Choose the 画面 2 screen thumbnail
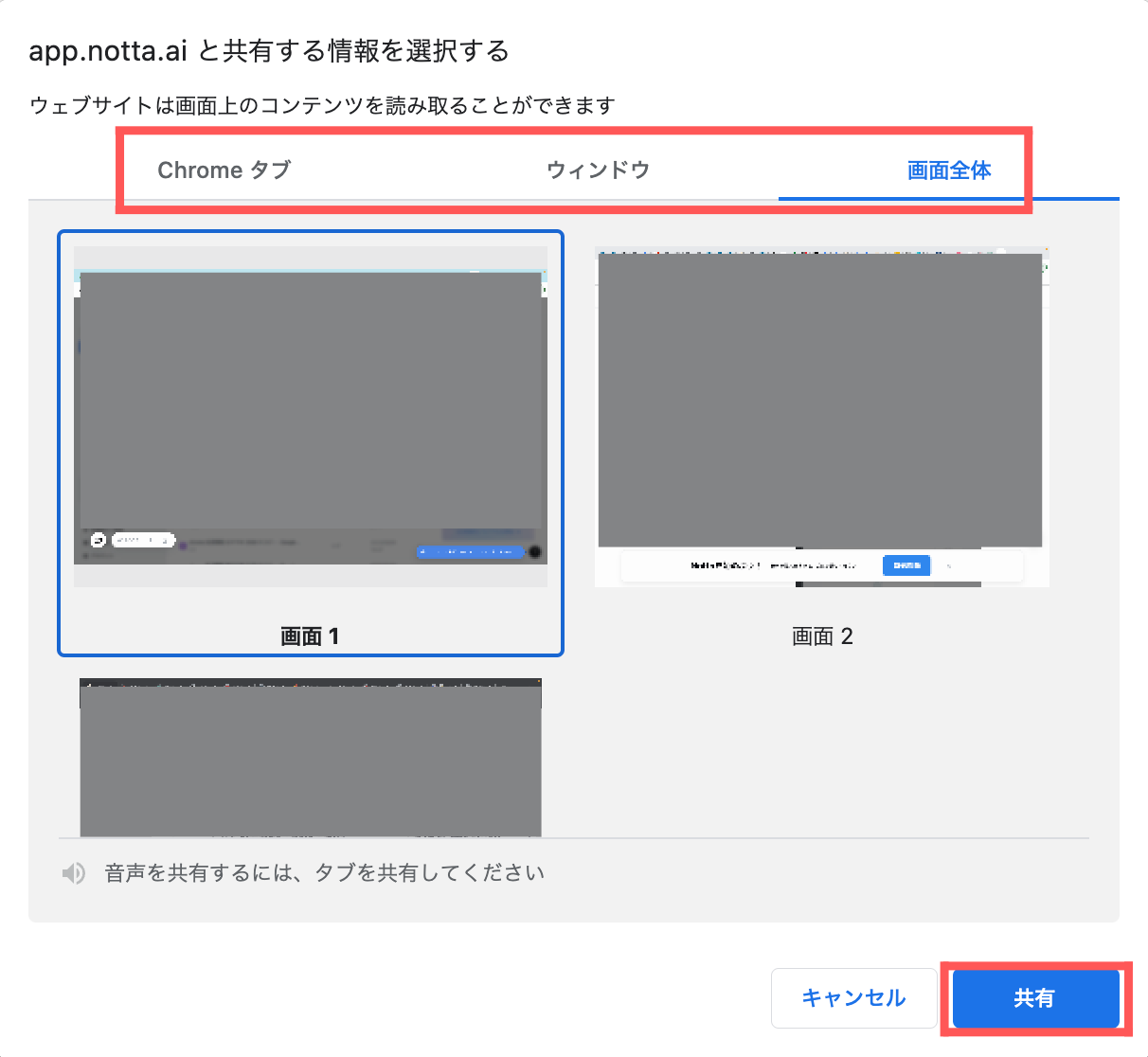This screenshot has height=1057, width=1148. click(822, 417)
